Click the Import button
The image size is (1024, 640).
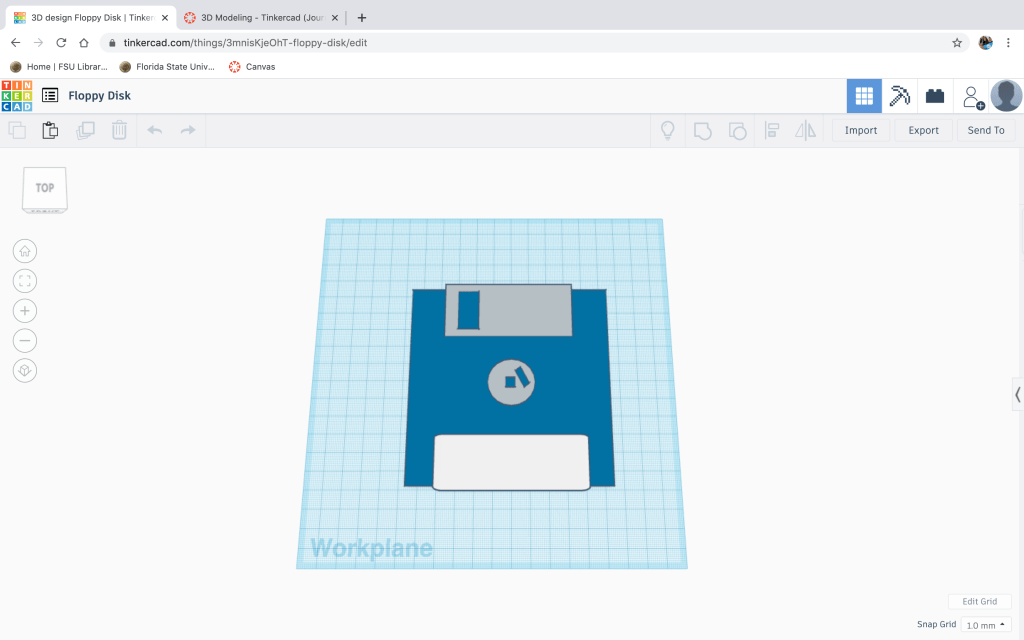[860, 130]
